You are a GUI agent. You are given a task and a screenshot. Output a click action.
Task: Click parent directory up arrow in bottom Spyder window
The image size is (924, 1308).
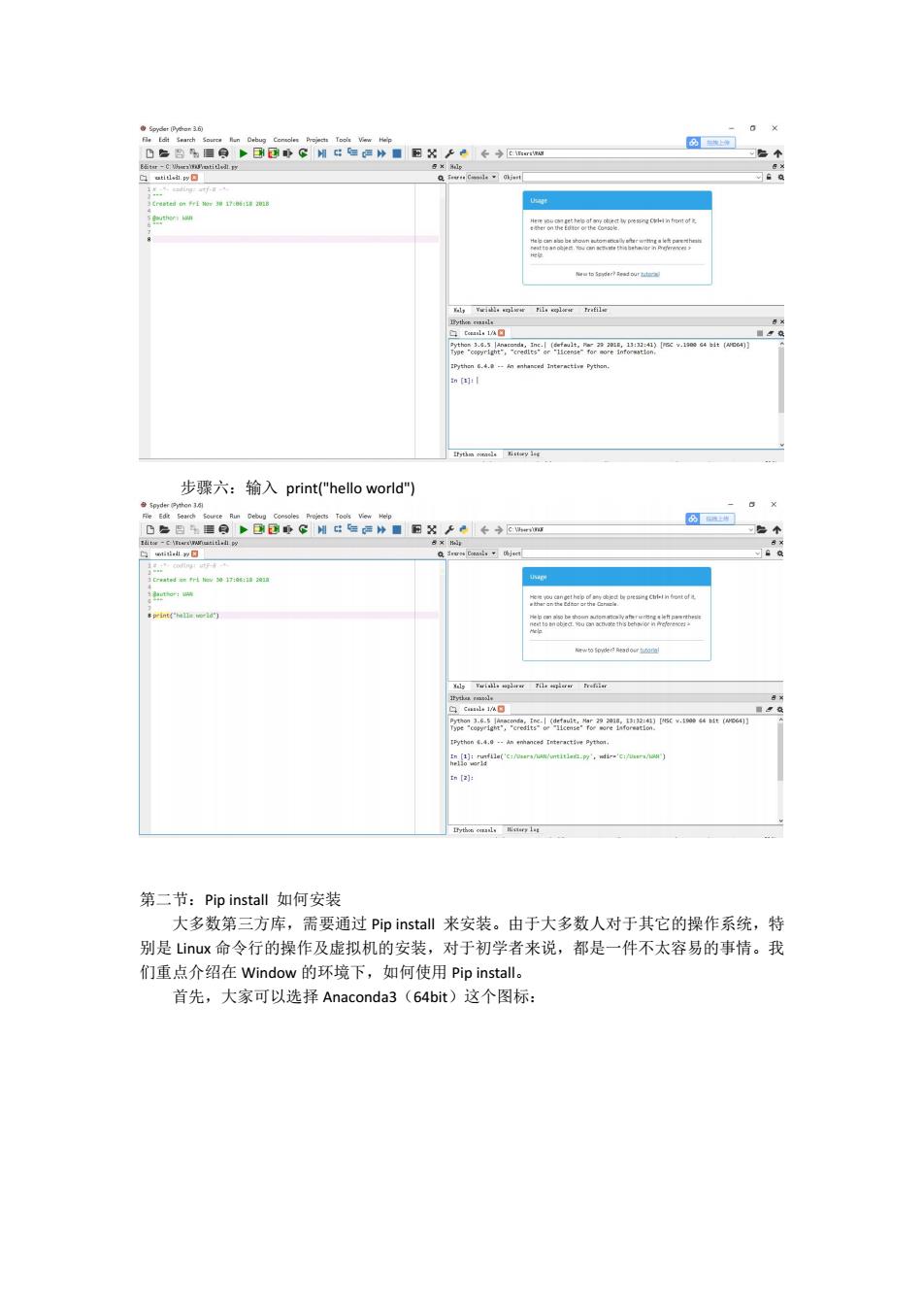pyautogui.click(x=777, y=529)
